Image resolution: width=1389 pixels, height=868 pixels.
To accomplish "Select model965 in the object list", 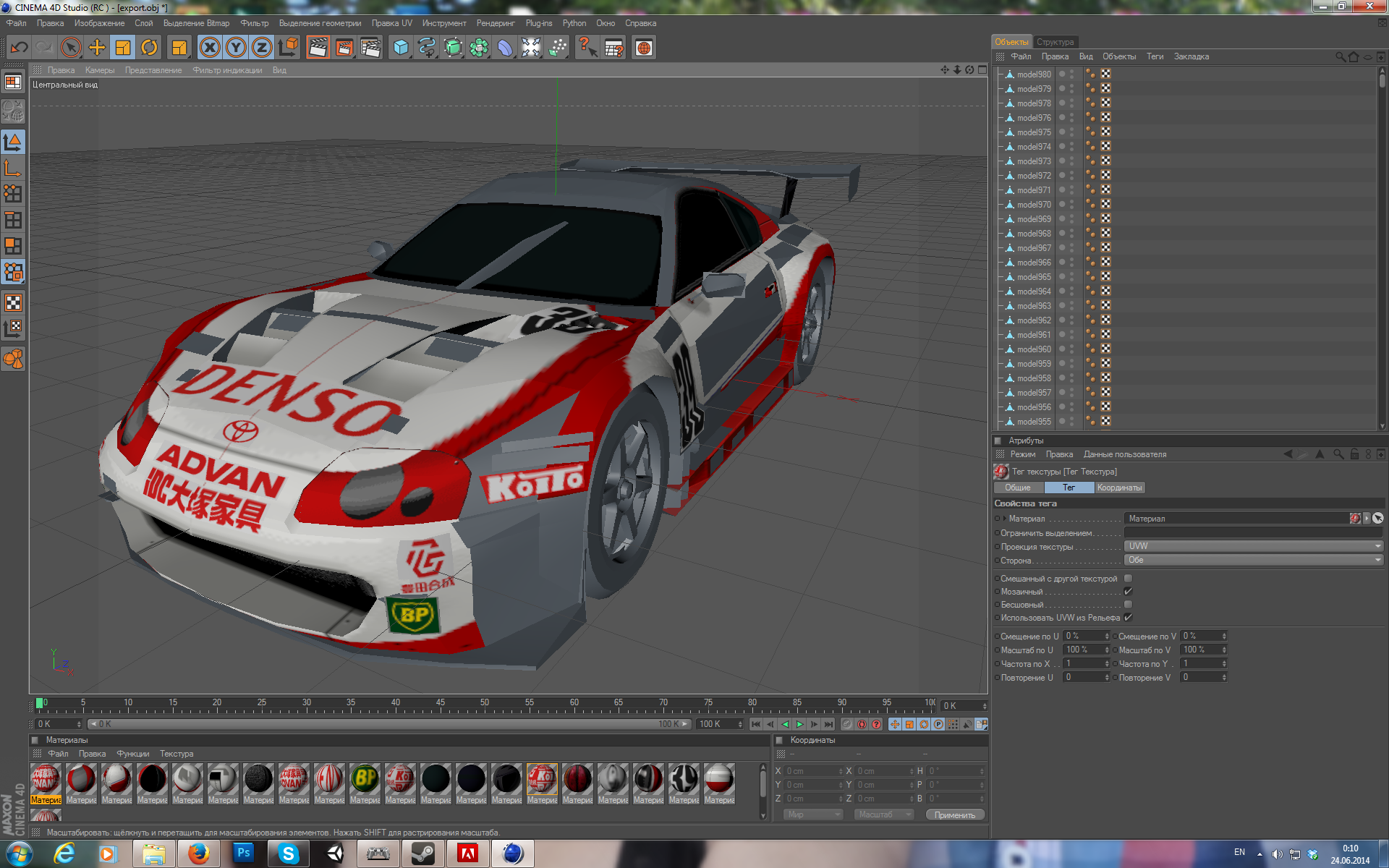I will click(1034, 277).
